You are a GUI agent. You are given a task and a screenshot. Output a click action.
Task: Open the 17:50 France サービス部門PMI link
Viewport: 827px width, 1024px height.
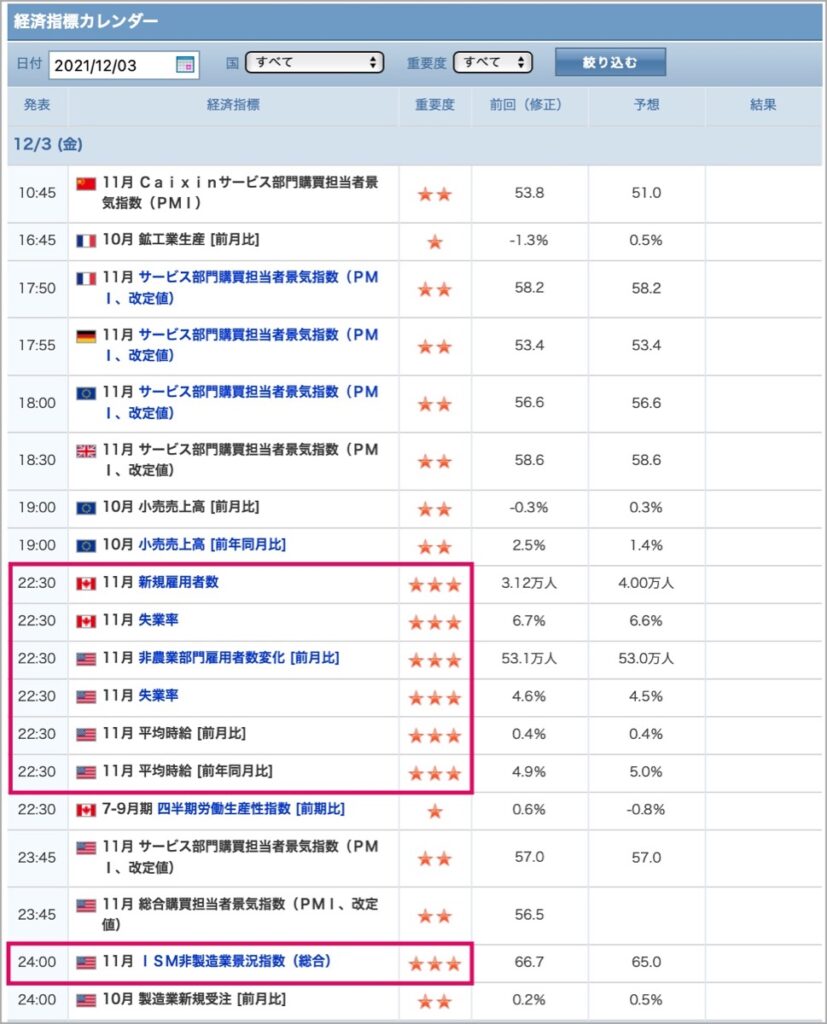click(241, 287)
